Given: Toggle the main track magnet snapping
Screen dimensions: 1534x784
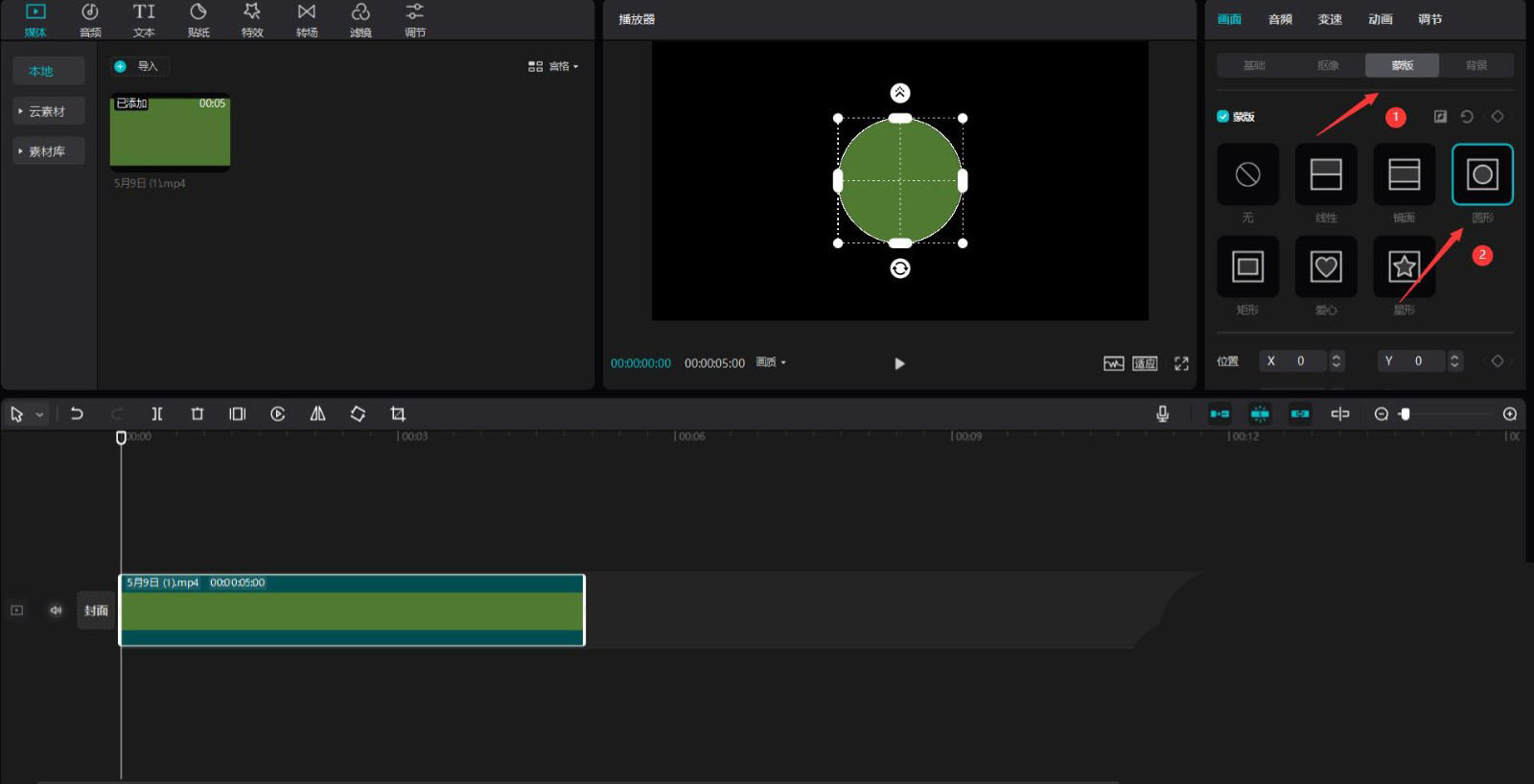Looking at the screenshot, I should [x=1220, y=414].
